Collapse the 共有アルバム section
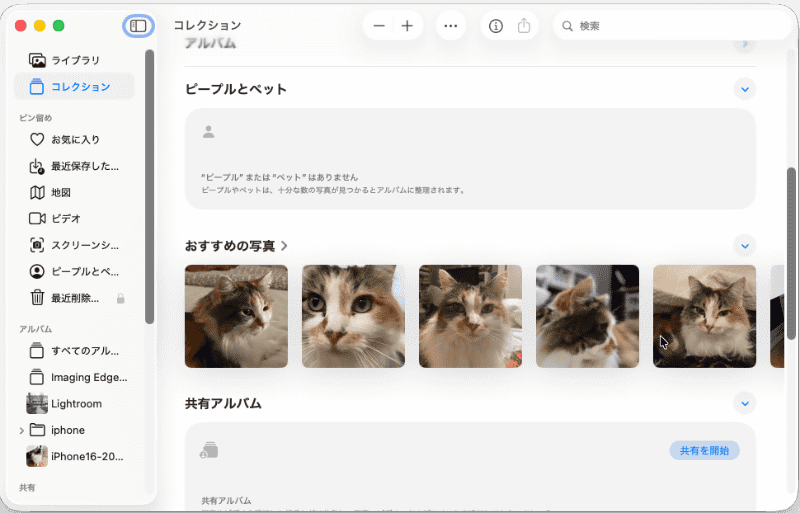 click(744, 403)
